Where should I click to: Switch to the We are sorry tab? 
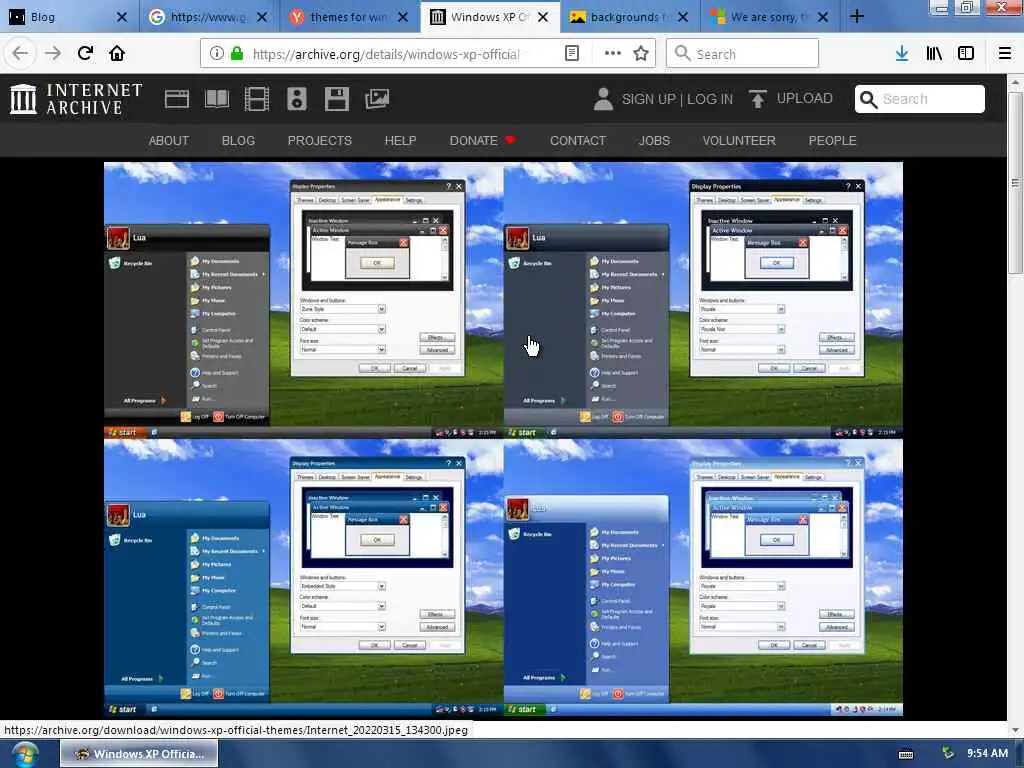pos(770,17)
